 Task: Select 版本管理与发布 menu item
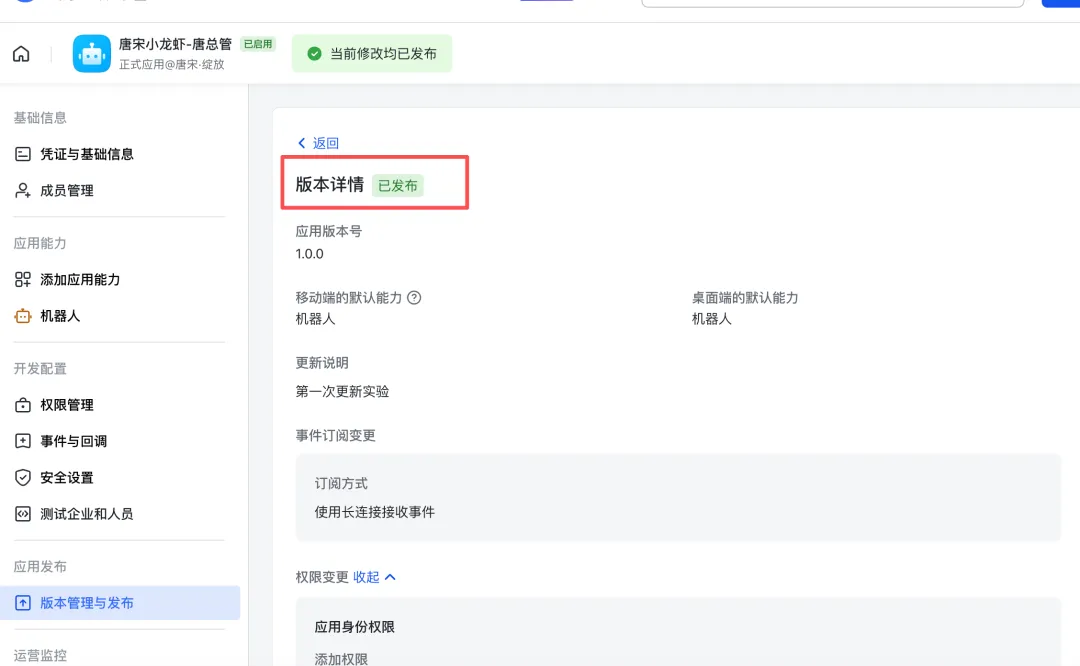(x=120, y=603)
